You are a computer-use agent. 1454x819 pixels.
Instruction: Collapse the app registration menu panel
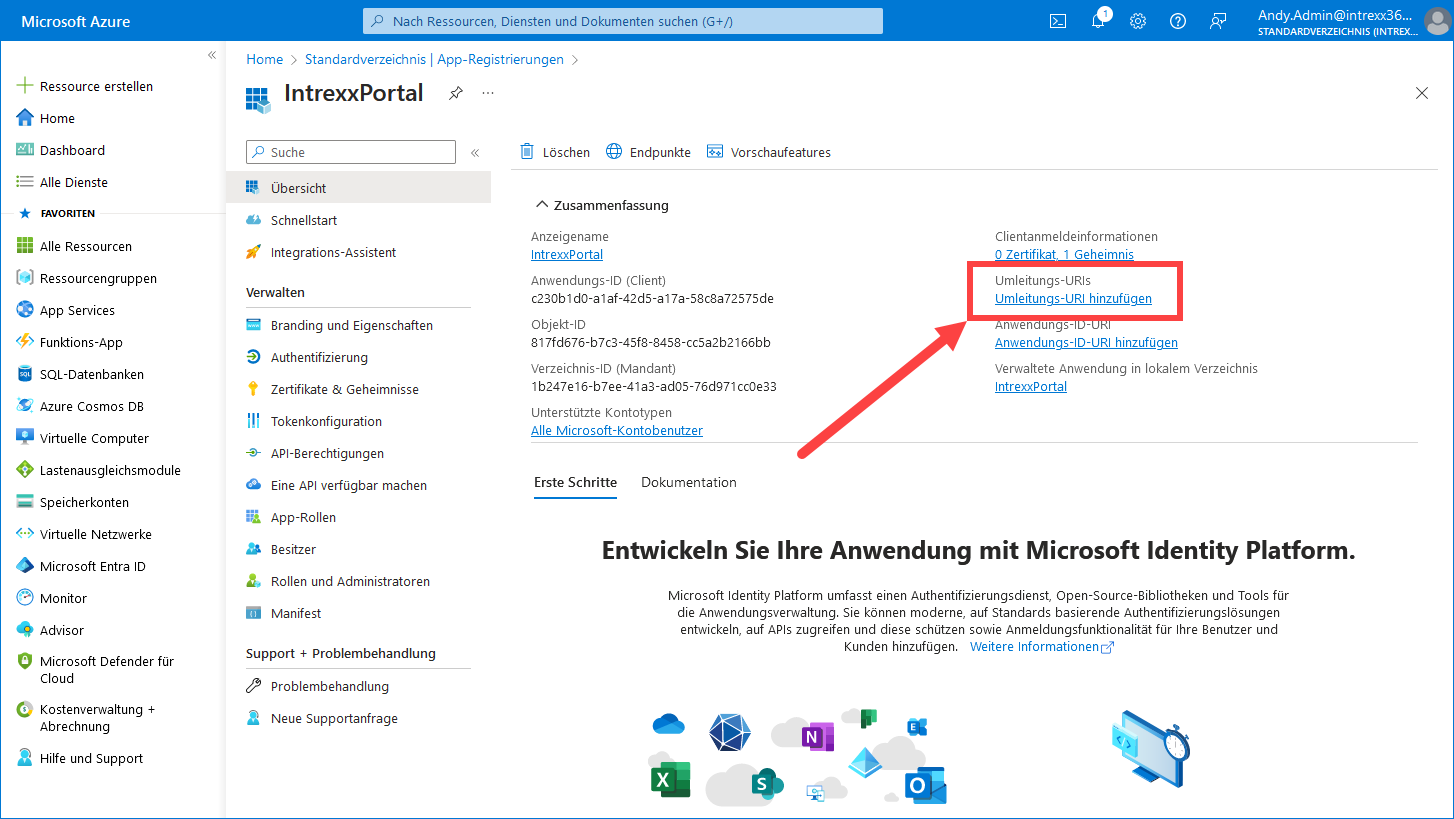(475, 153)
